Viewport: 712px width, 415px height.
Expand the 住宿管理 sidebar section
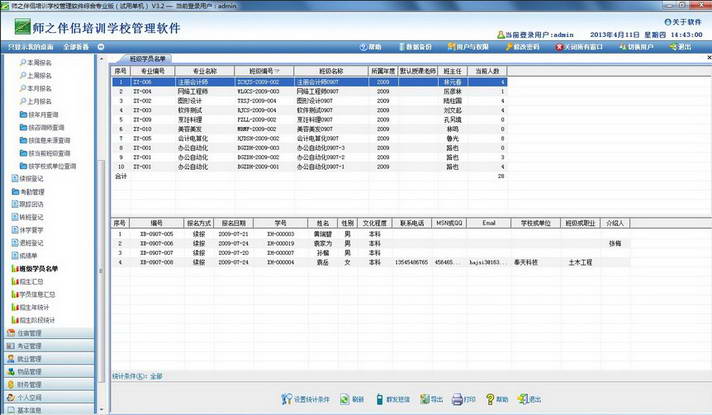[48, 333]
